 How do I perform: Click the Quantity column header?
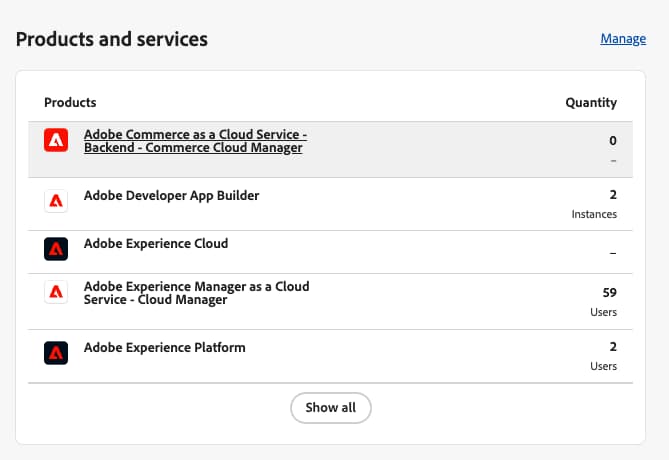click(x=590, y=102)
